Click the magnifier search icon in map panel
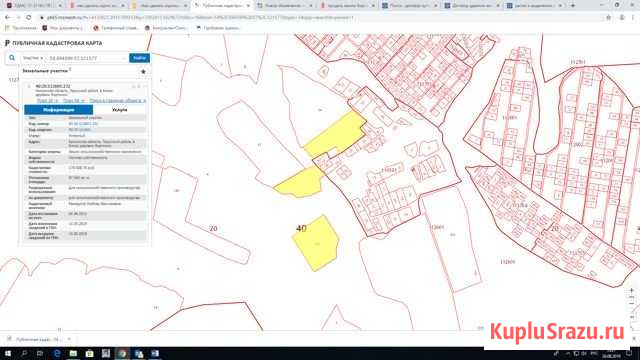The width and height of the screenshot is (640, 360). [12, 58]
